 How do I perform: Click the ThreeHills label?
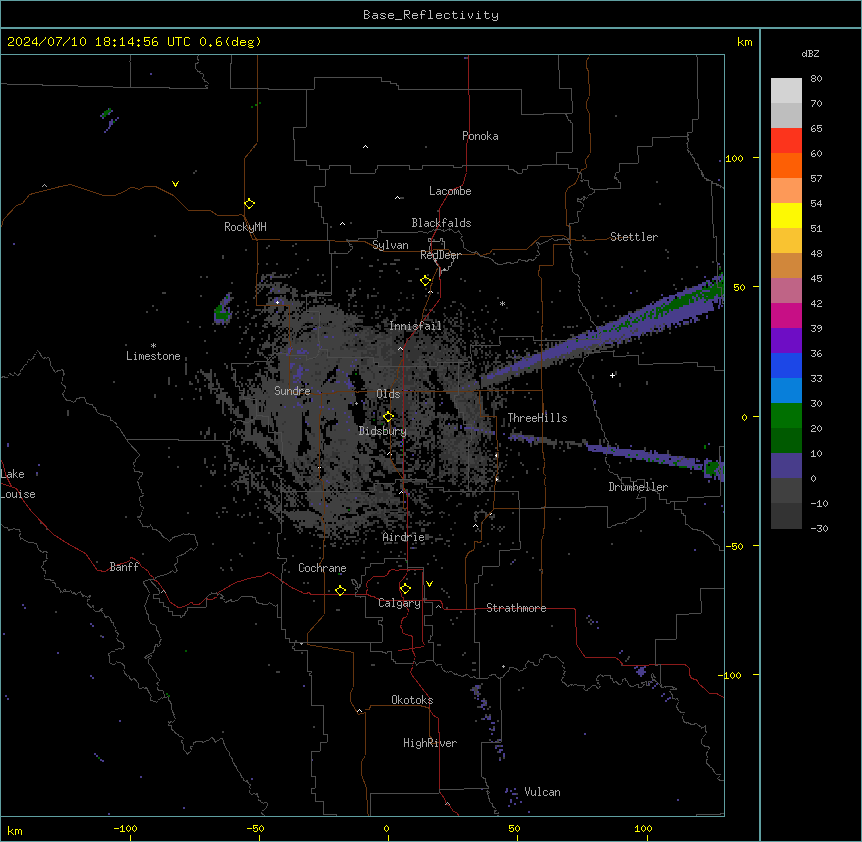point(537,418)
